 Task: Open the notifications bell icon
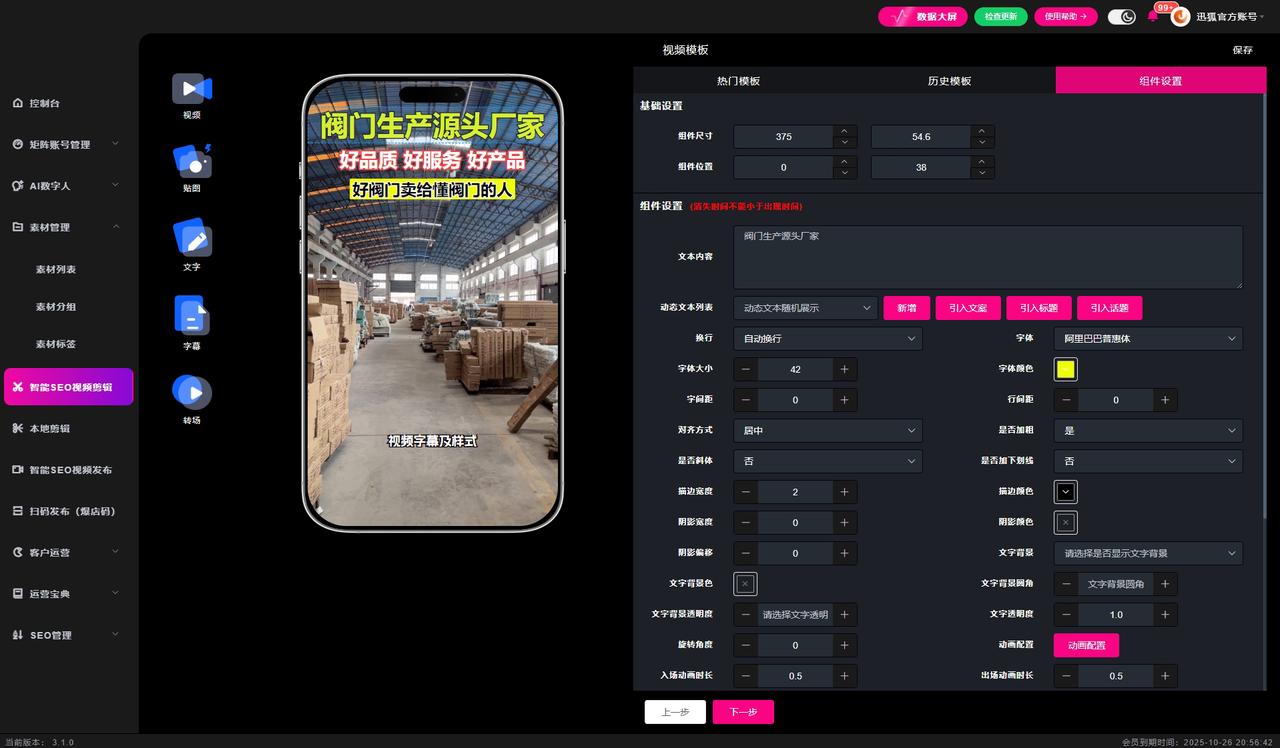pos(1153,16)
